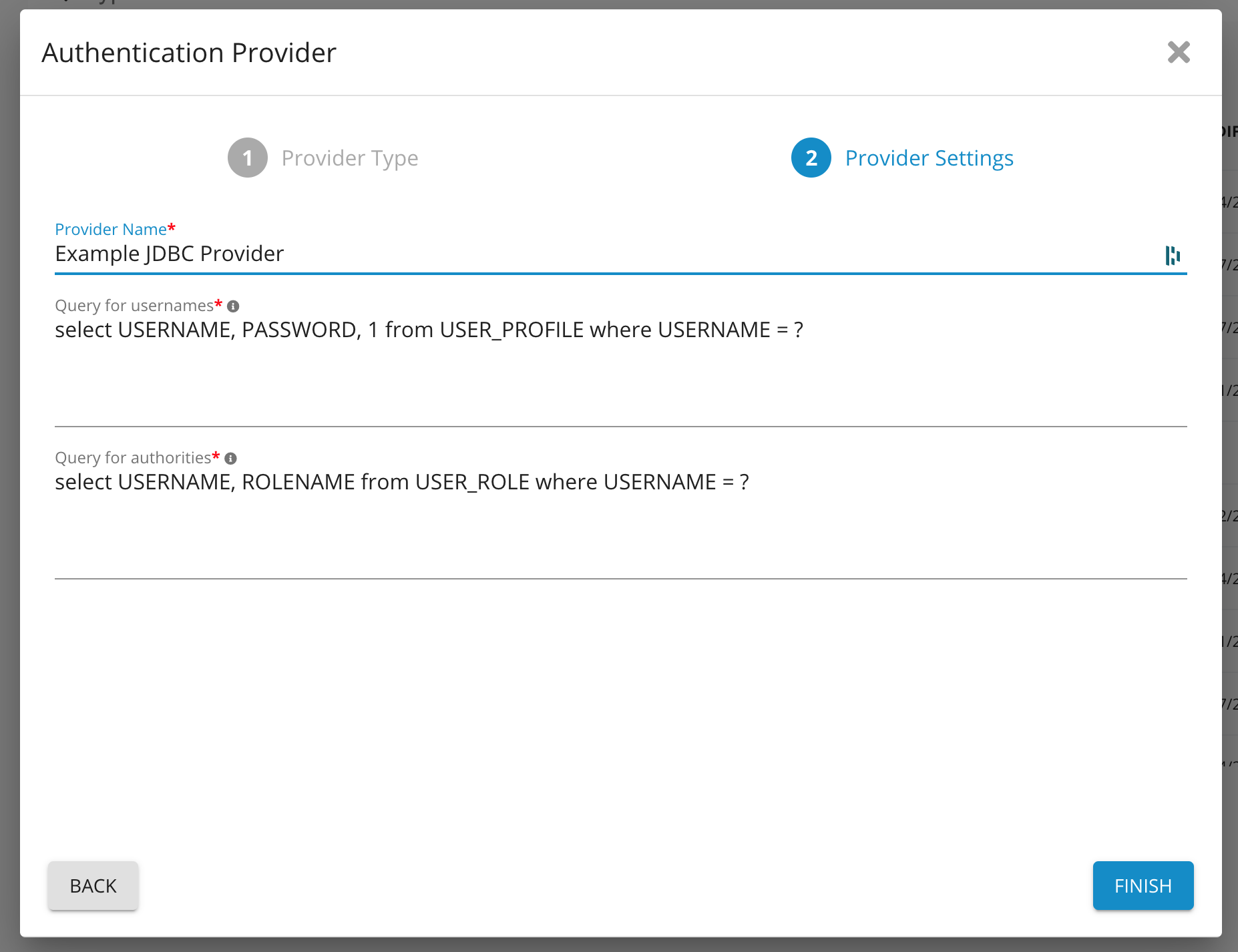Click the step 2 circle icon
The image size is (1238, 952).
tap(811, 158)
